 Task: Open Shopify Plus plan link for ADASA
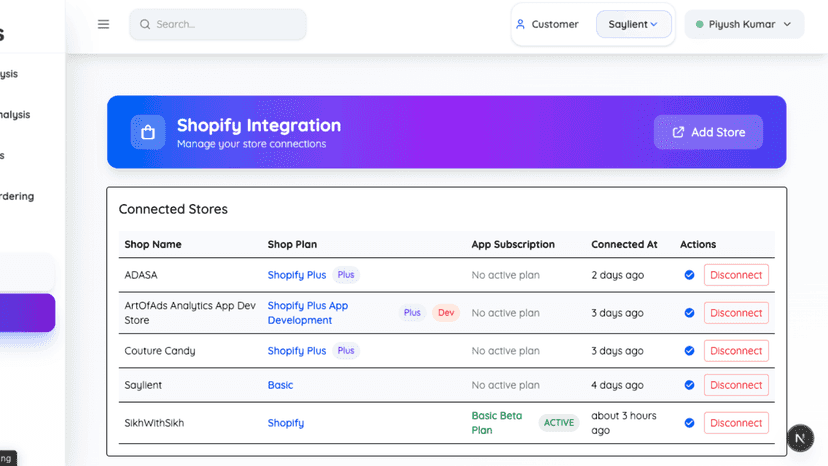(297, 275)
